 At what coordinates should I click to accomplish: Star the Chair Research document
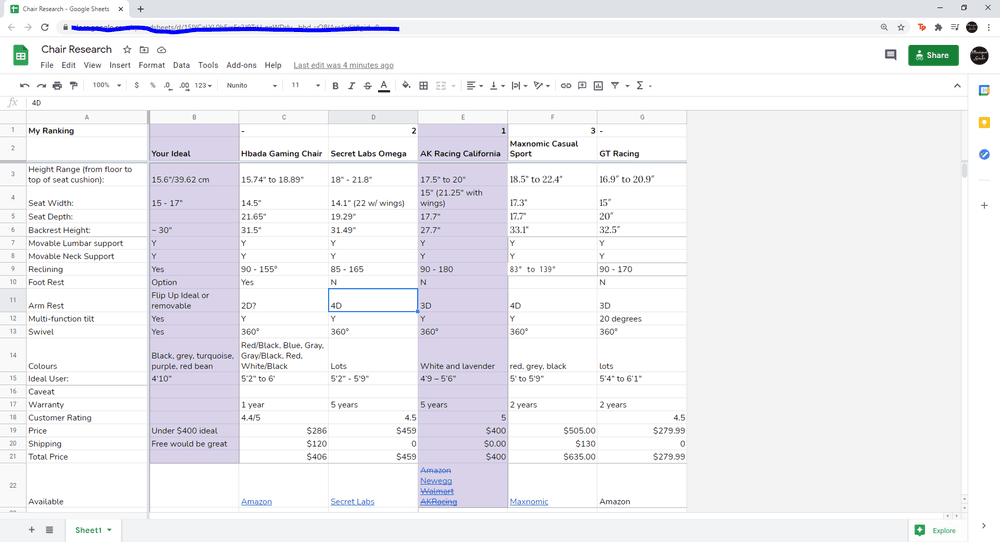[127, 50]
